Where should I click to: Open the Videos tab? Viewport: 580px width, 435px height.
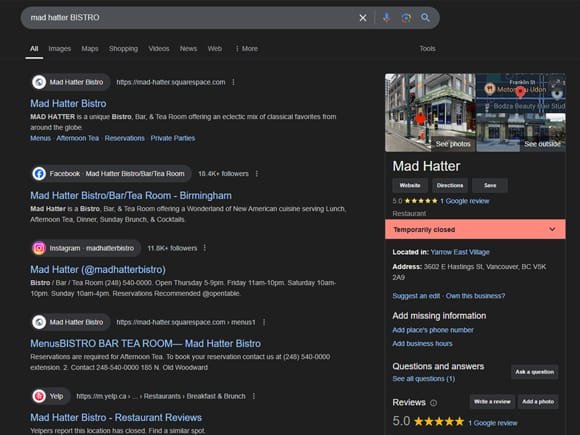click(x=159, y=49)
